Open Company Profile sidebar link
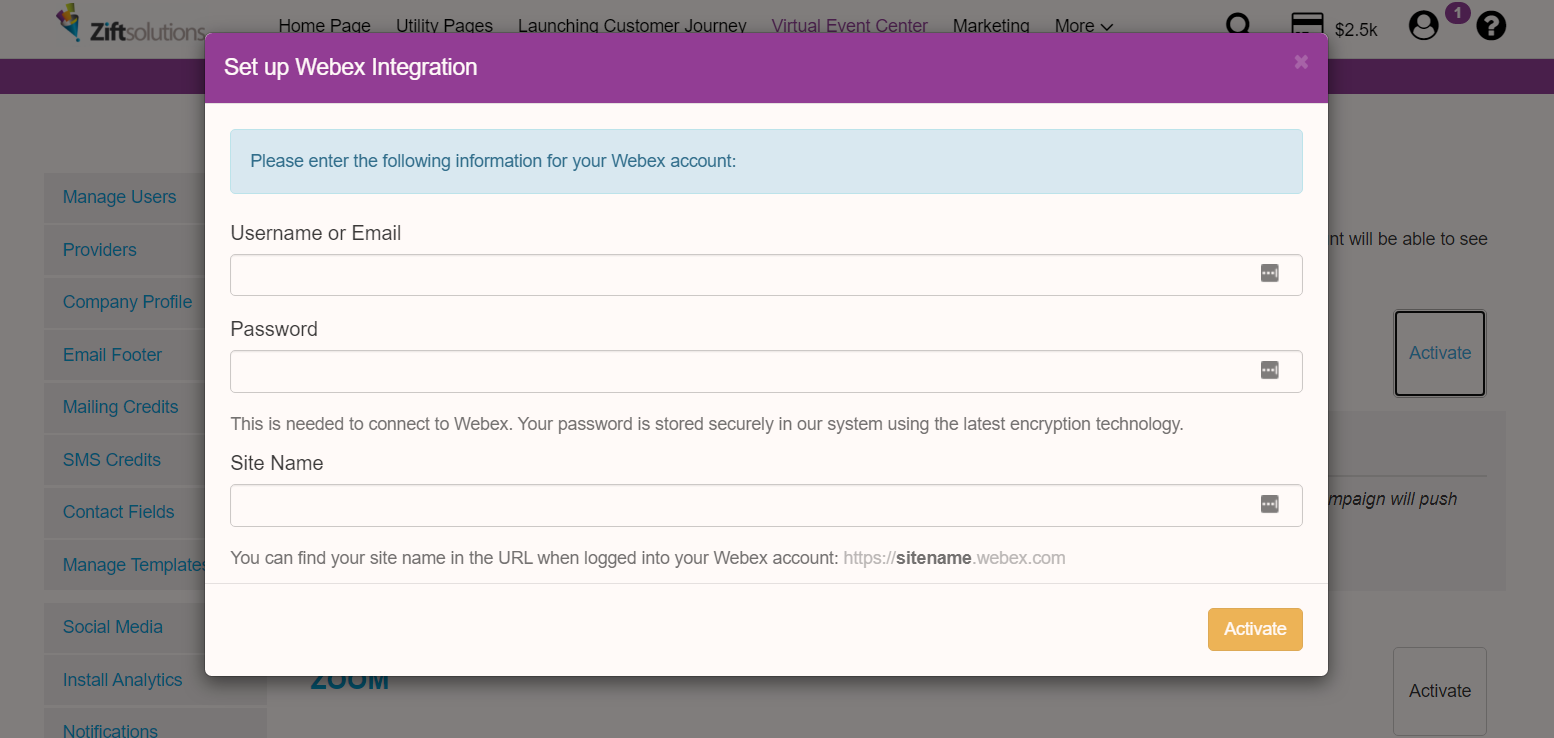Viewport: 1554px width, 738px height. tap(127, 302)
